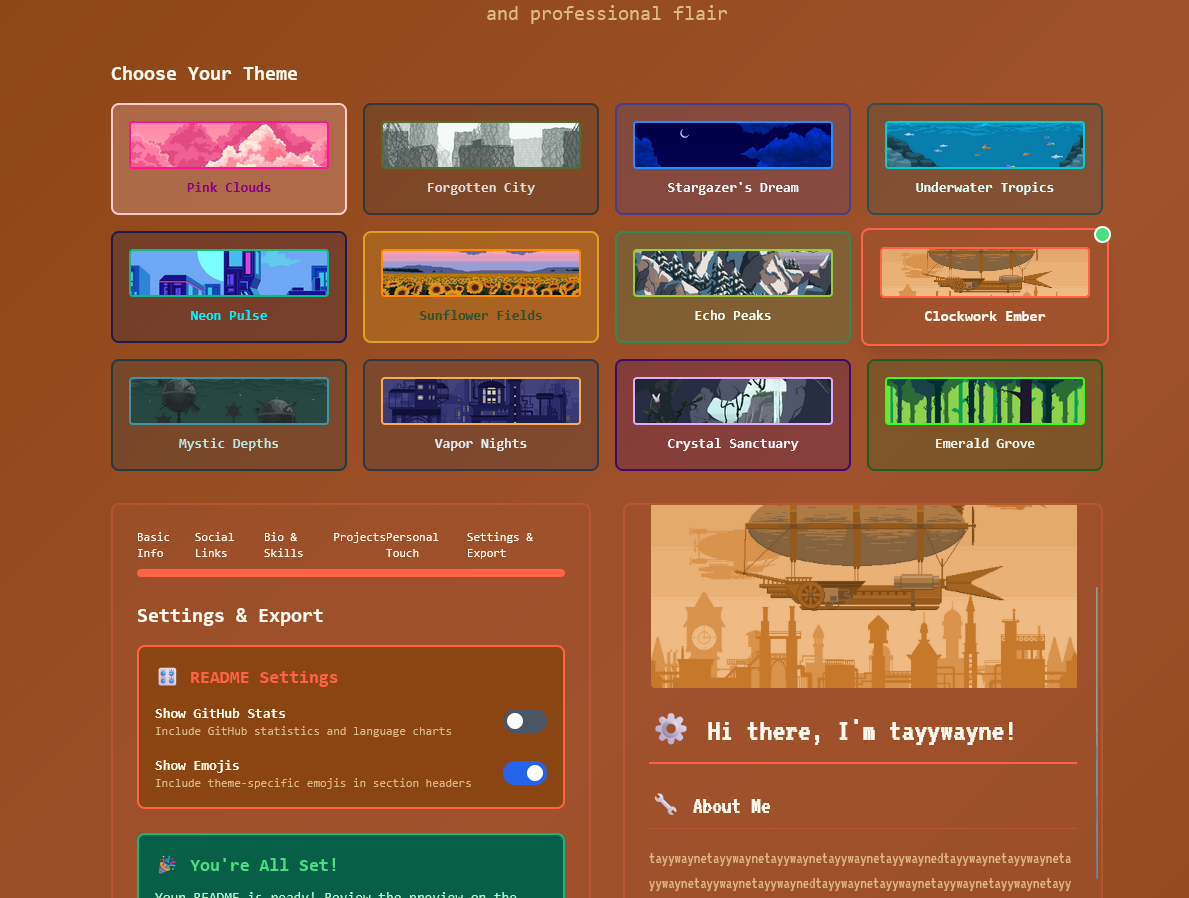Viewport: 1189px width, 898px height.
Task: Pick the Crystal Sanctuary theme
Action: point(733,415)
